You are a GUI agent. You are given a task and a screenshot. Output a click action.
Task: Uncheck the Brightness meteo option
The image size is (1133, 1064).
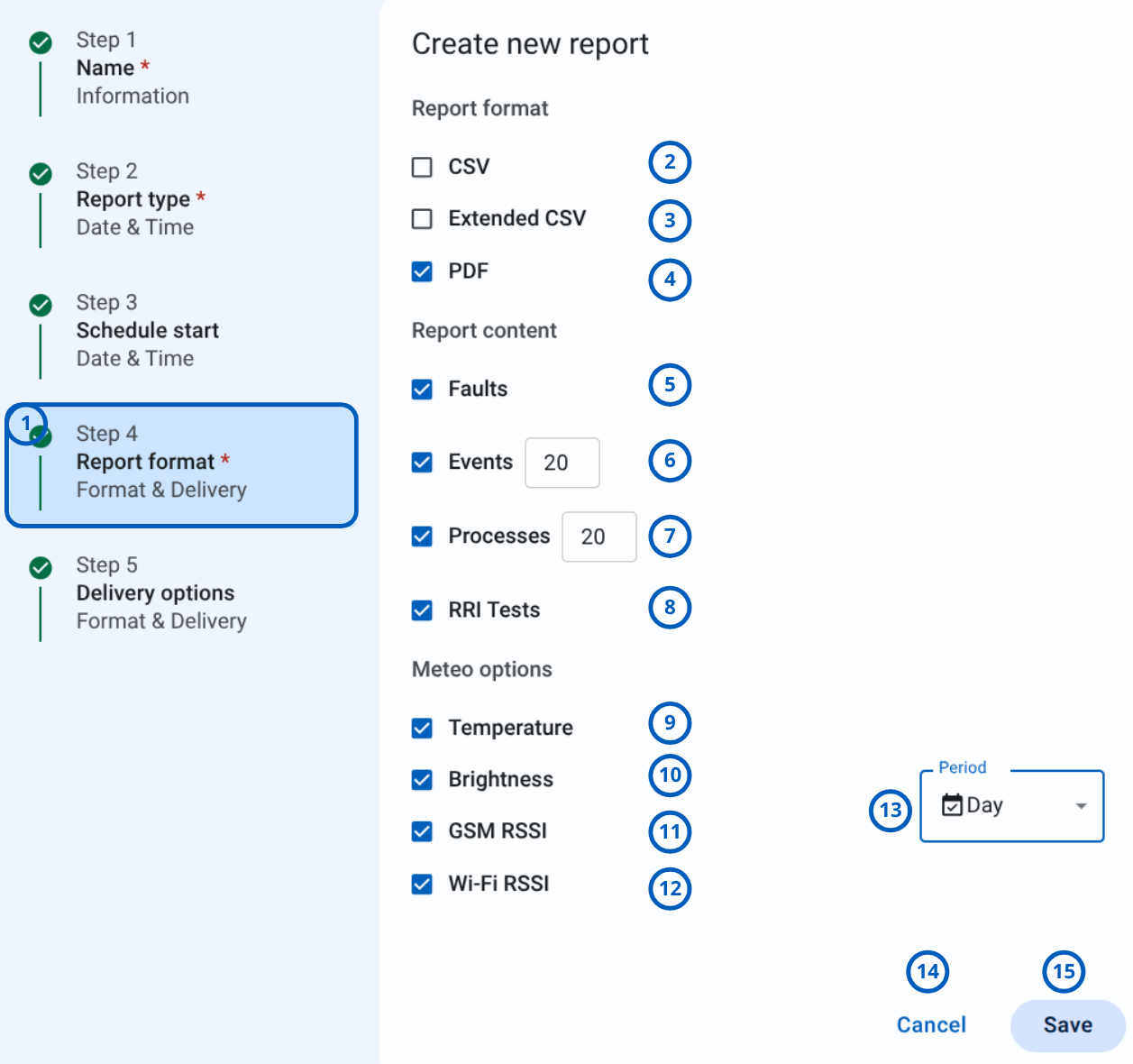coord(422,780)
